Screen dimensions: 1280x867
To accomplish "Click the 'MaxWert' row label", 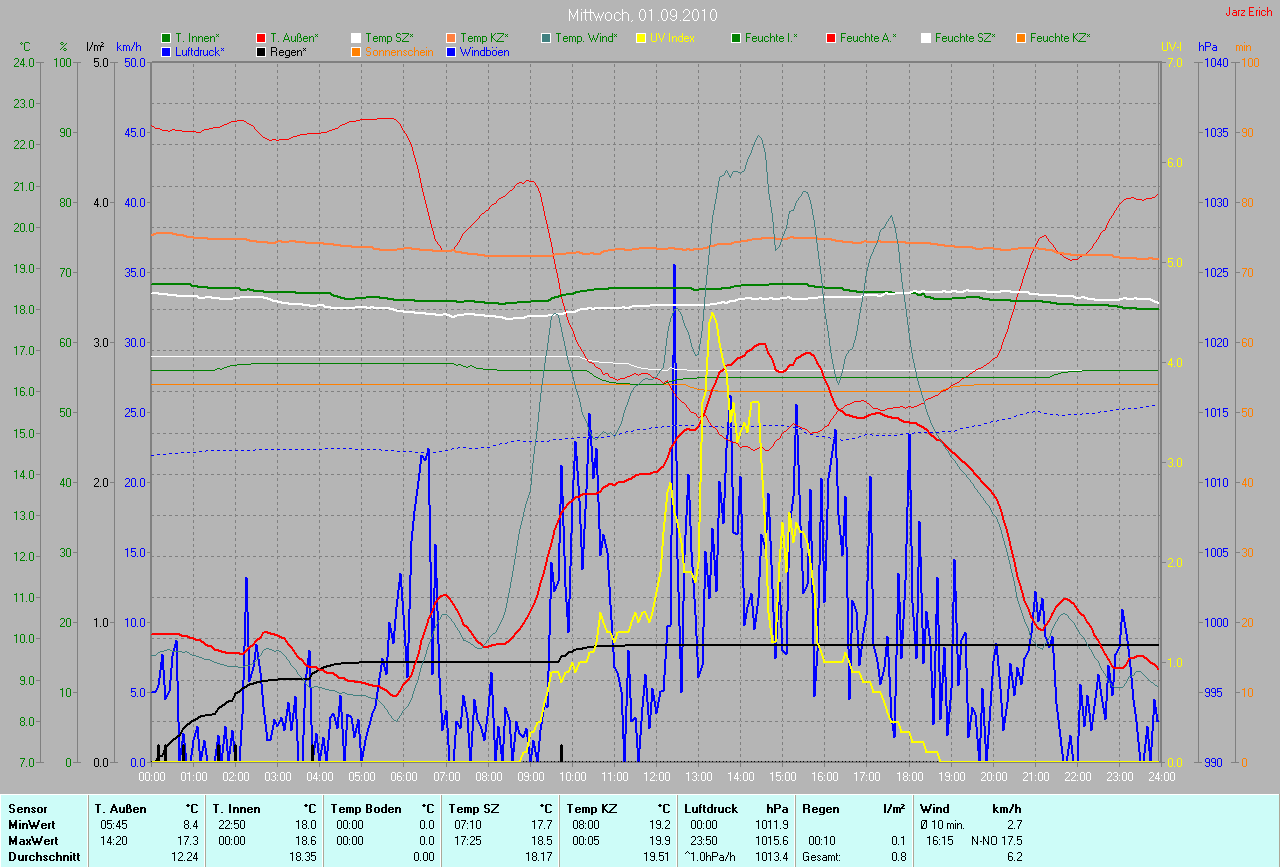I will pyautogui.click(x=33, y=841).
